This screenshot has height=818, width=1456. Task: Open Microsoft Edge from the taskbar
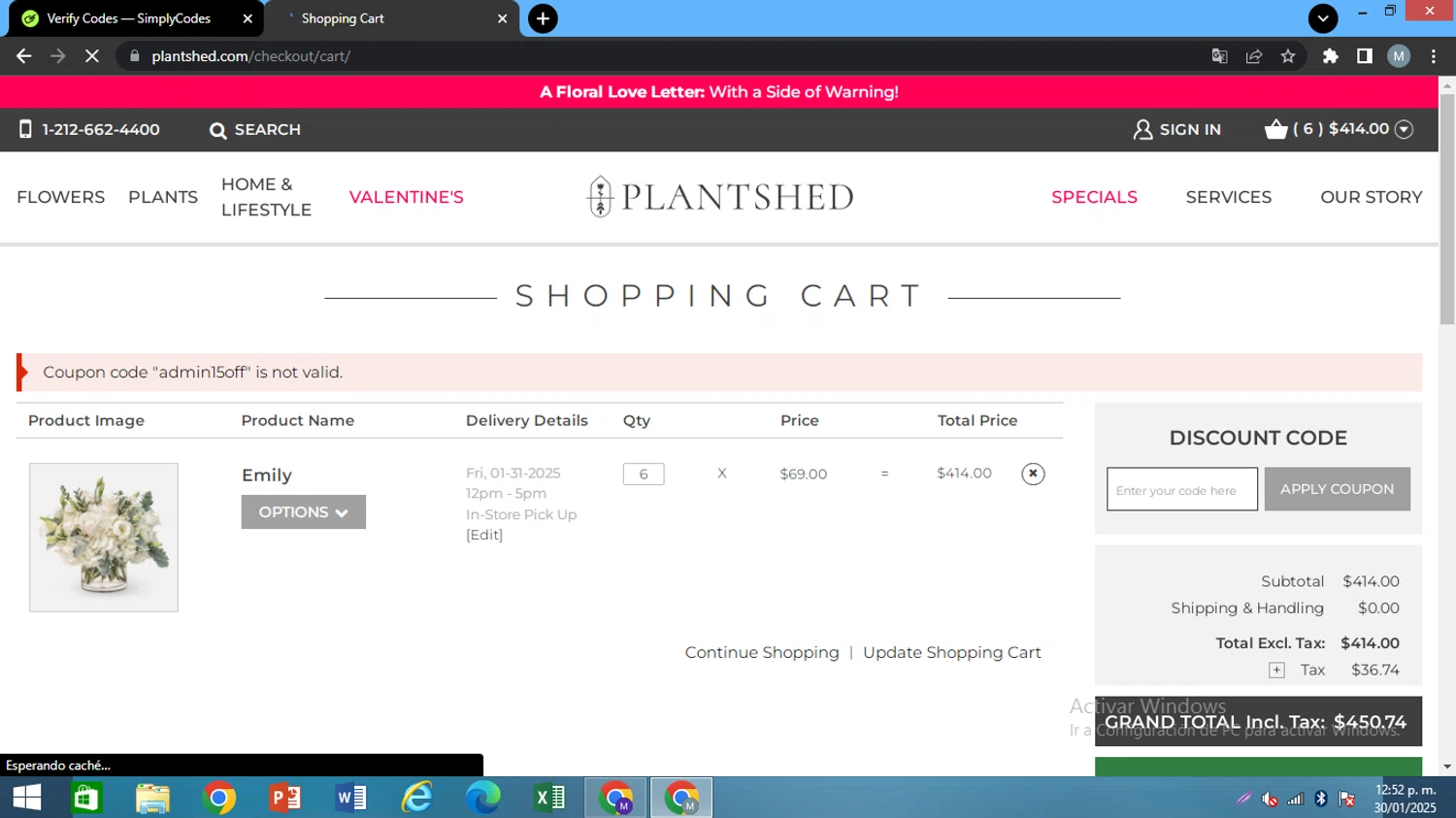(x=482, y=798)
